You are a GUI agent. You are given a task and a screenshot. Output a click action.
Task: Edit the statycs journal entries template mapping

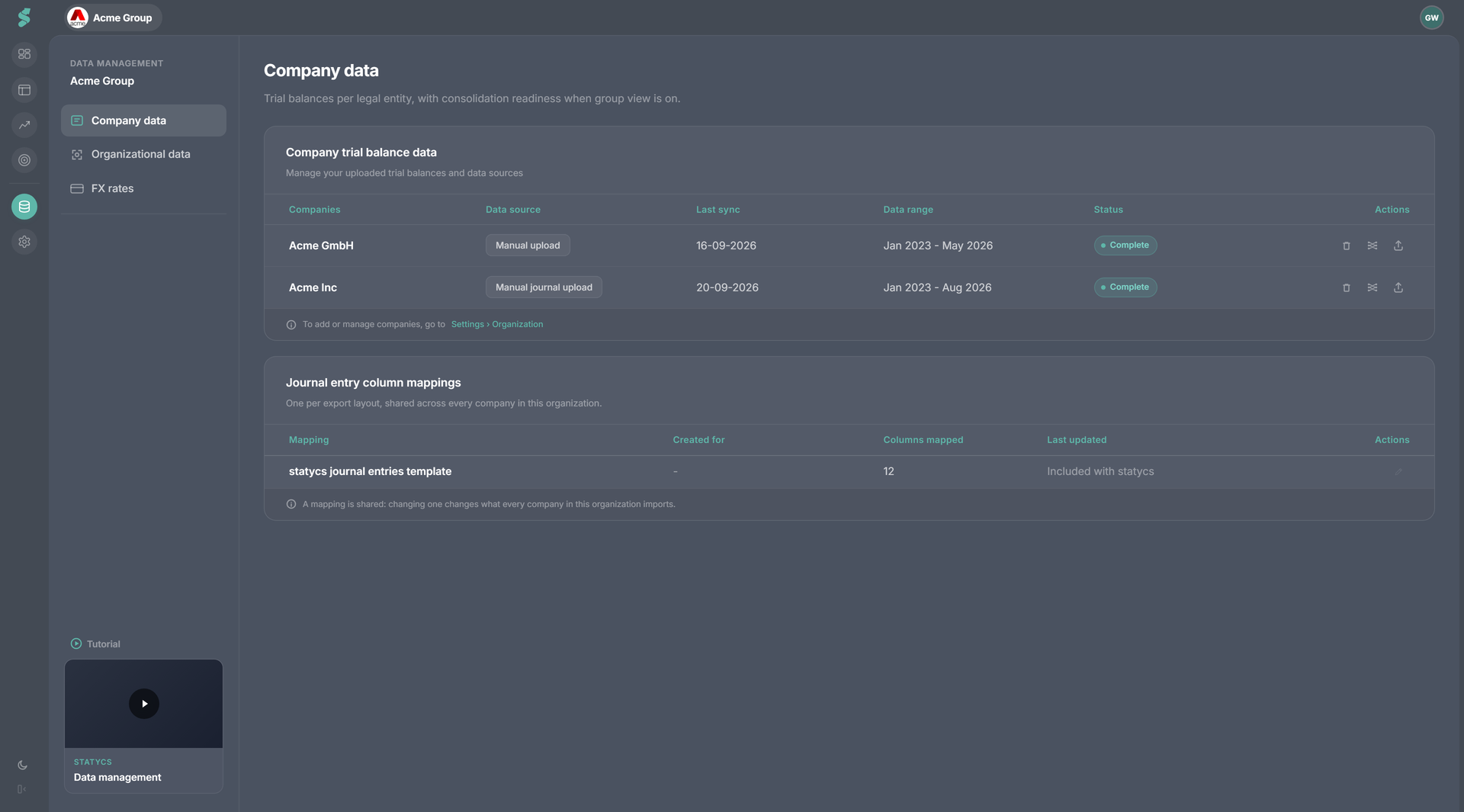(1398, 472)
